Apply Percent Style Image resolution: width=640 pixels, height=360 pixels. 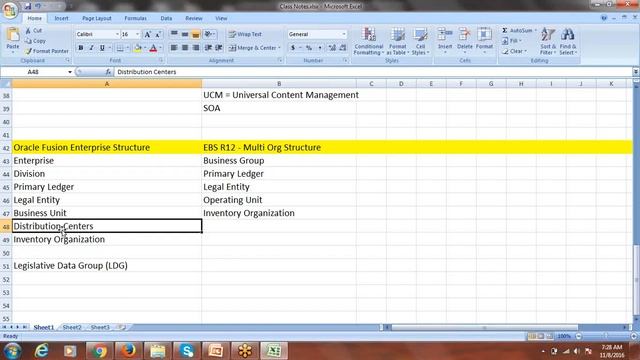(309, 48)
